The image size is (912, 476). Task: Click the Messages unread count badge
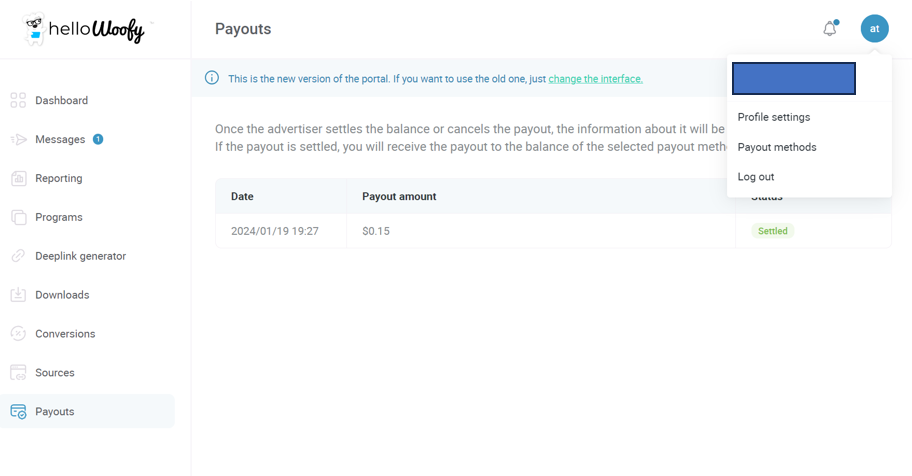click(x=98, y=139)
